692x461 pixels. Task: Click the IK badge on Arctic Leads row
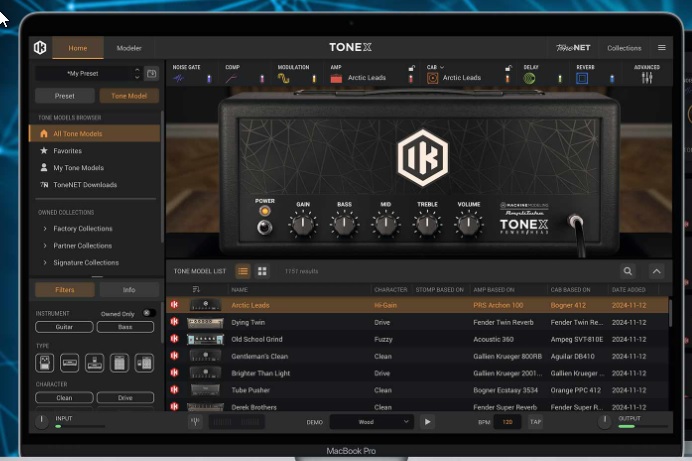[x=175, y=305]
